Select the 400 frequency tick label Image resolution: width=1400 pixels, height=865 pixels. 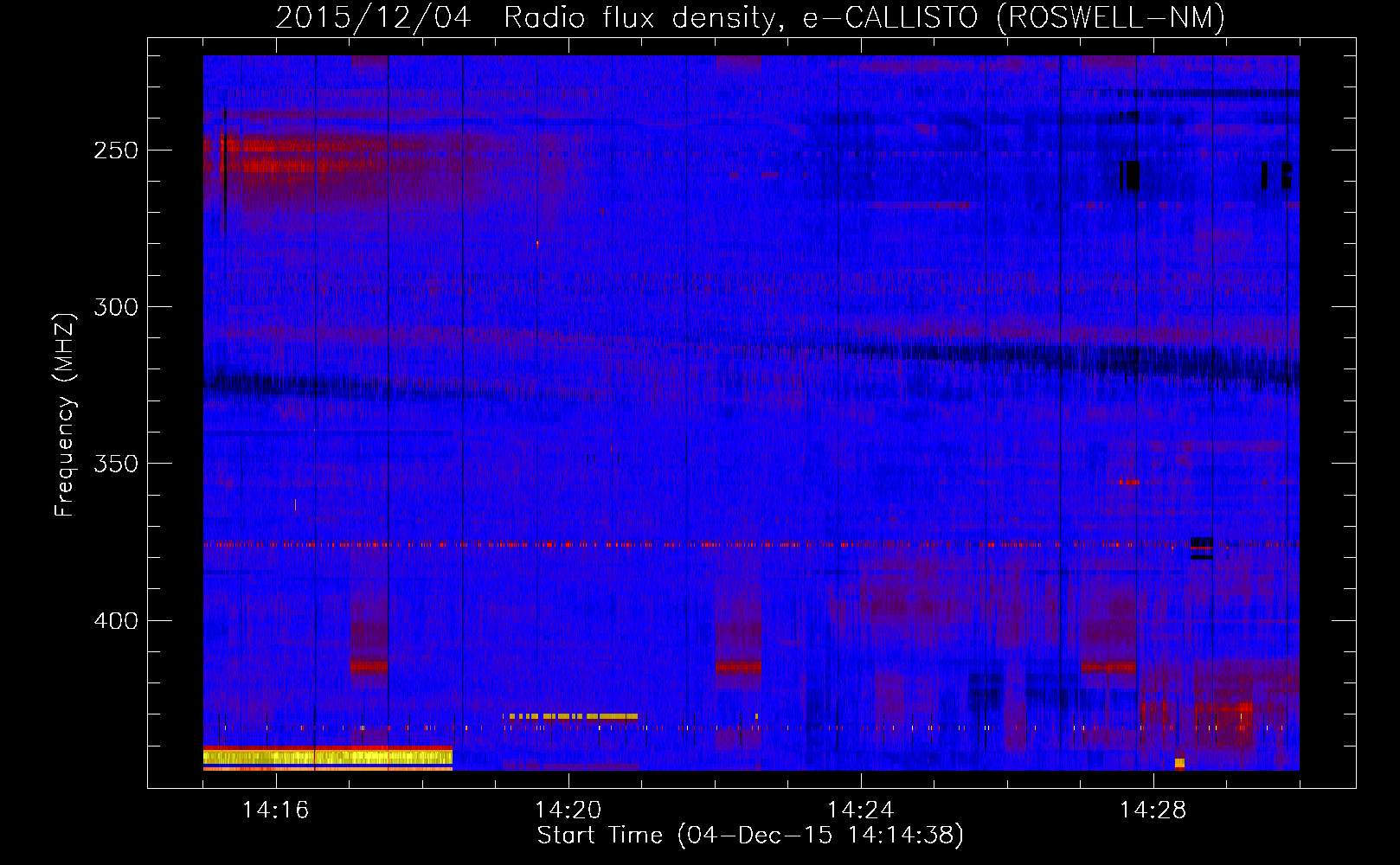(x=115, y=621)
